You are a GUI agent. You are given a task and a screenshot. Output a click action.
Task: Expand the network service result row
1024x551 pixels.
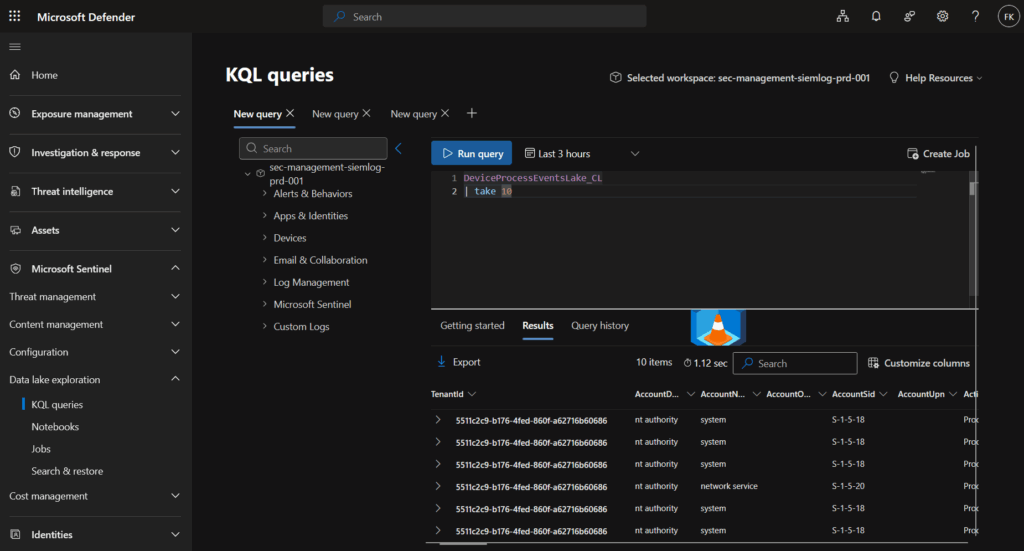(438, 486)
